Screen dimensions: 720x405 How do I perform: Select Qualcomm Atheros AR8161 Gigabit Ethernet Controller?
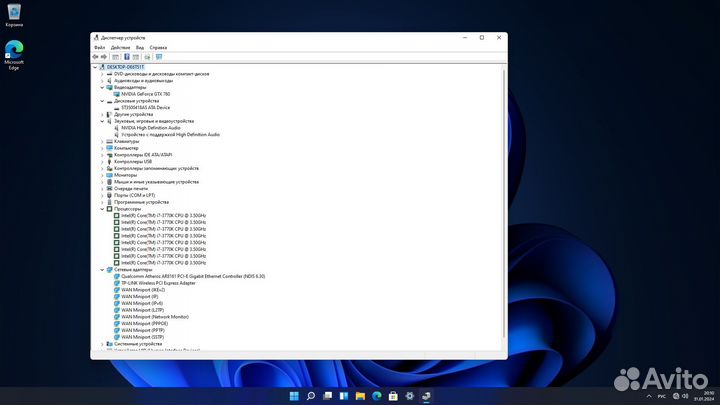(193, 276)
